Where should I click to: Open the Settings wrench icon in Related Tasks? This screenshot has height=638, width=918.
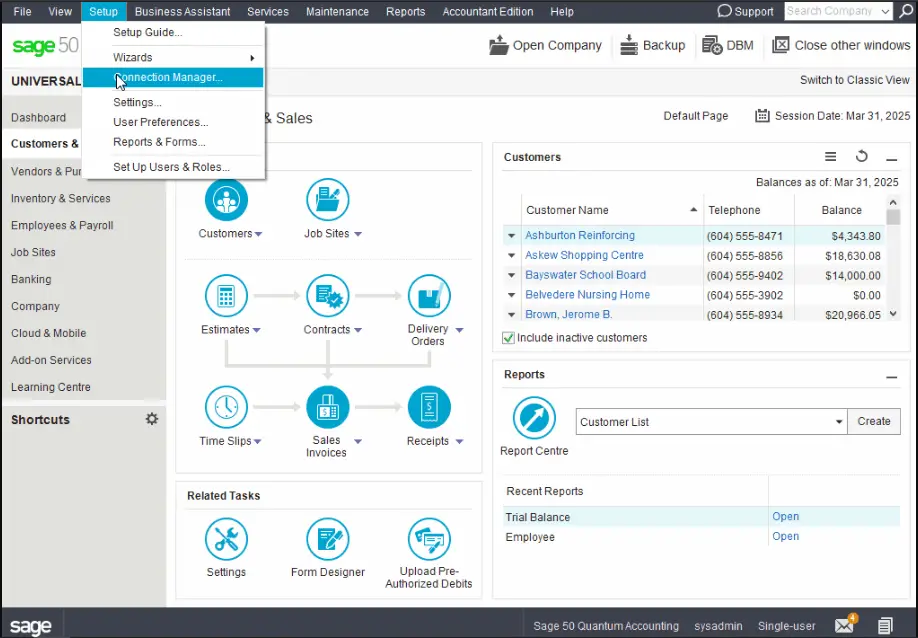pos(226,539)
